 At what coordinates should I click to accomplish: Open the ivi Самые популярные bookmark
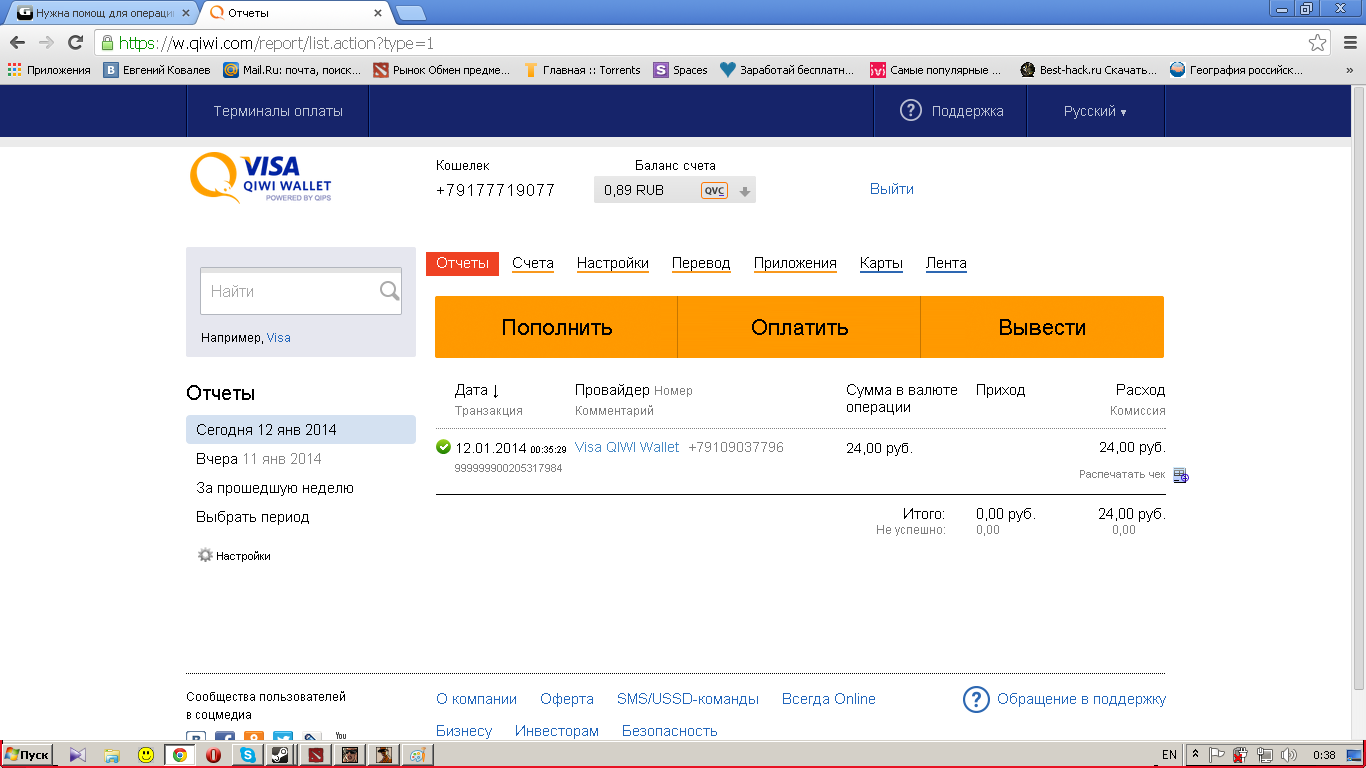pyautogui.click(x=935, y=70)
